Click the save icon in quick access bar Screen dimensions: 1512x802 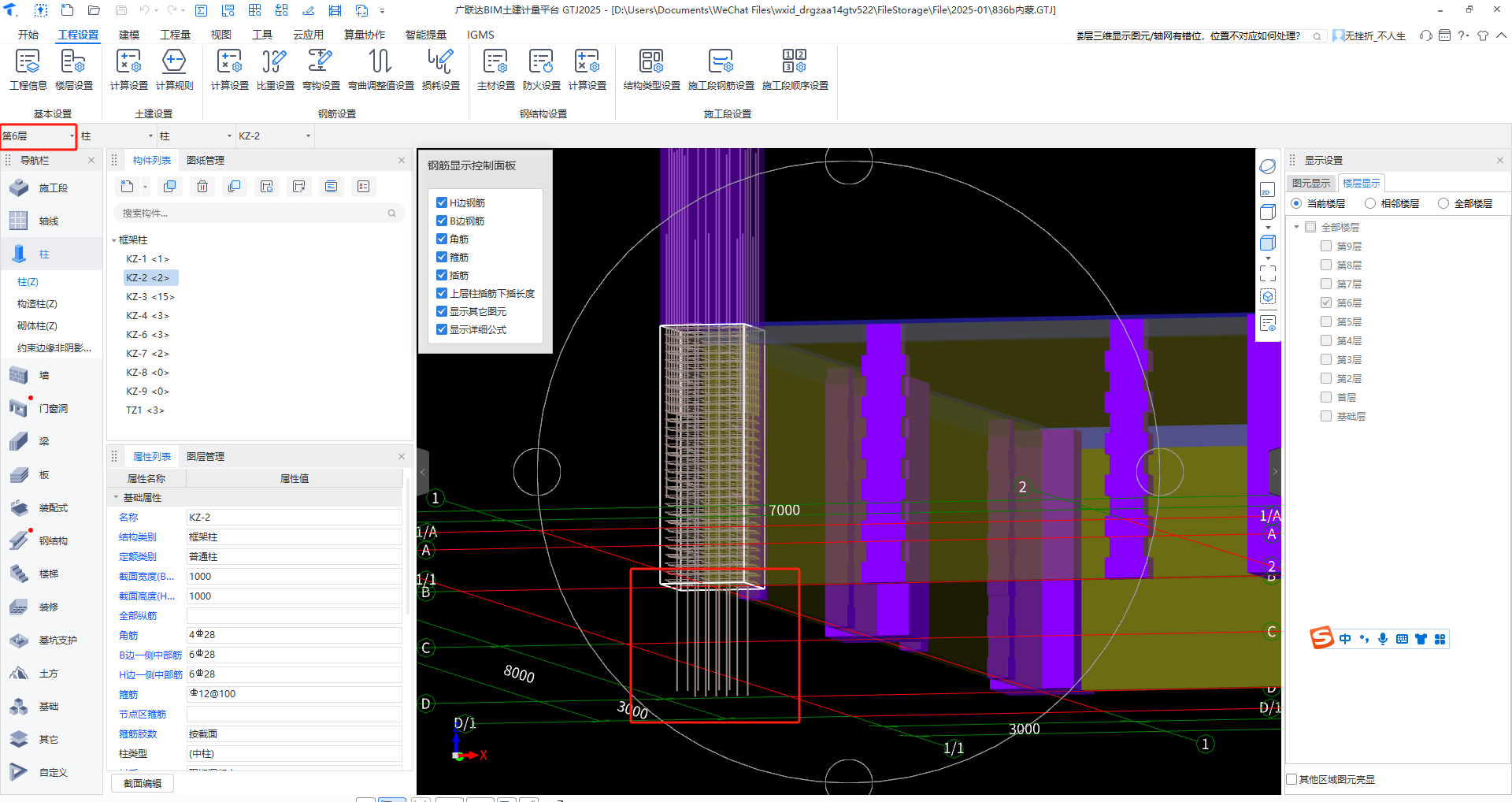pos(120,10)
